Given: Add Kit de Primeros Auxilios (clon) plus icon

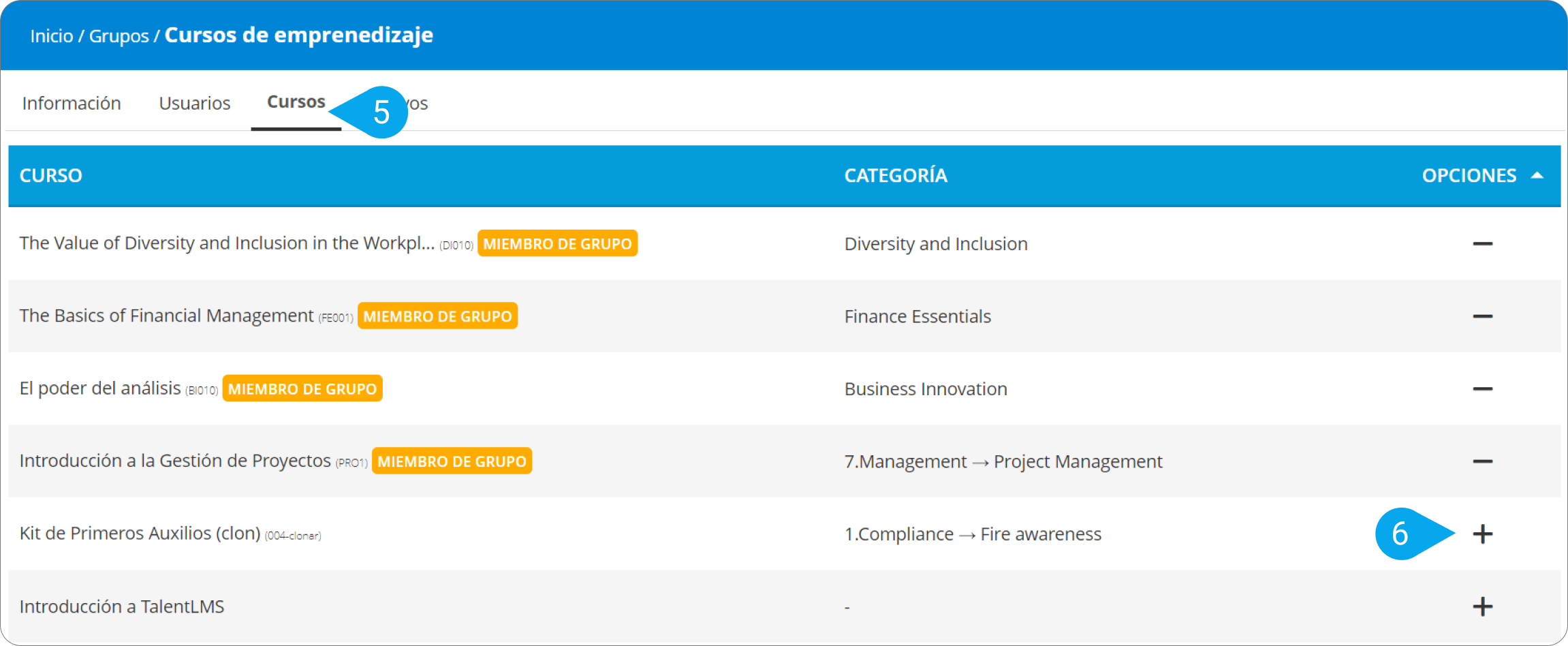Looking at the screenshot, I should tap(1482, 534).
